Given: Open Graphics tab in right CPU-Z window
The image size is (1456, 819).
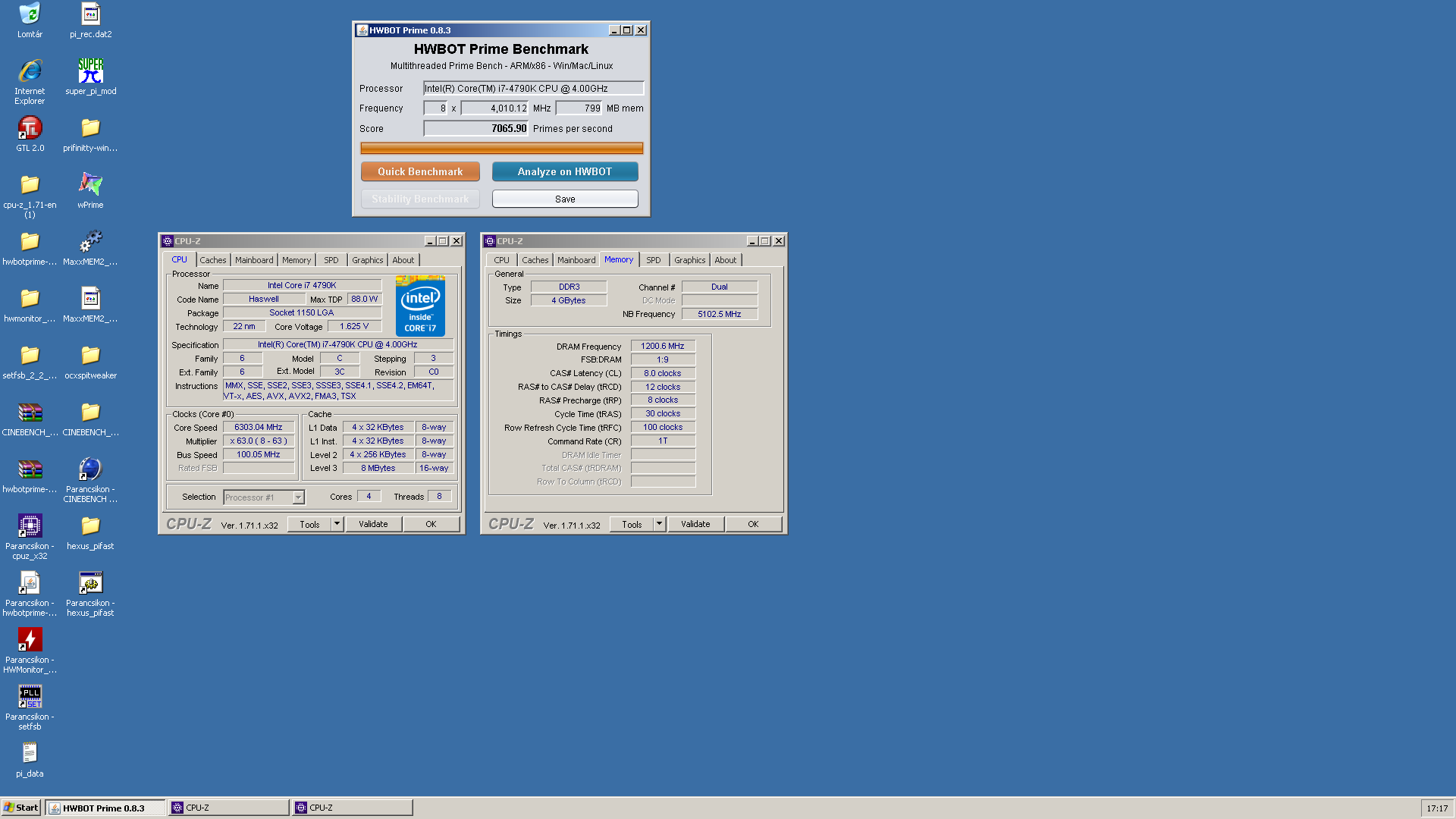Looking at the screenshot, I should (x=690, y=260).
